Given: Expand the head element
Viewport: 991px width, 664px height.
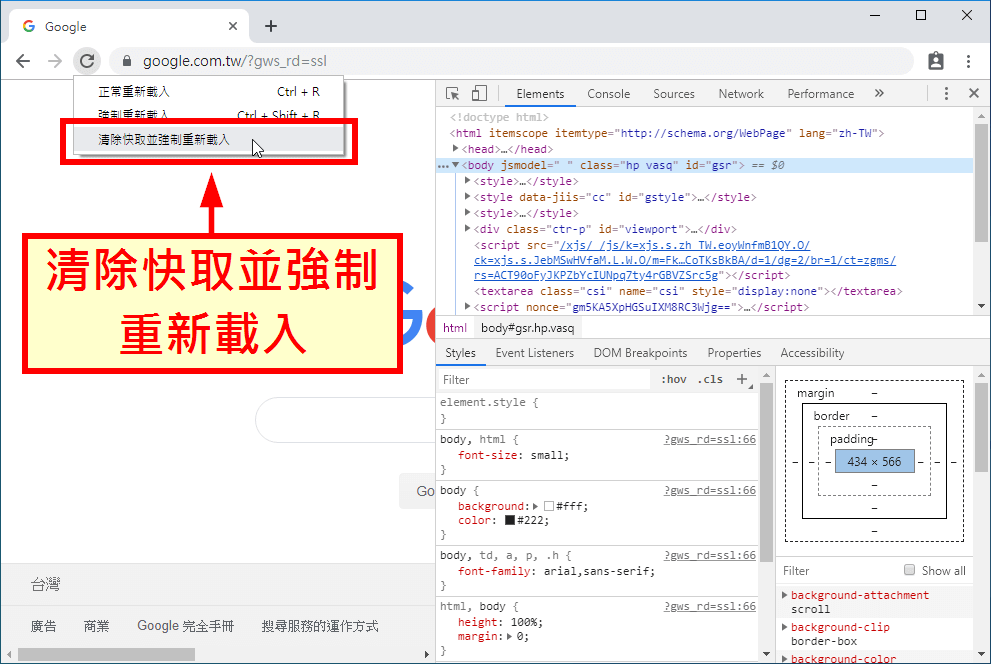Looking at the screenshot, I should (x=456, y=148).
